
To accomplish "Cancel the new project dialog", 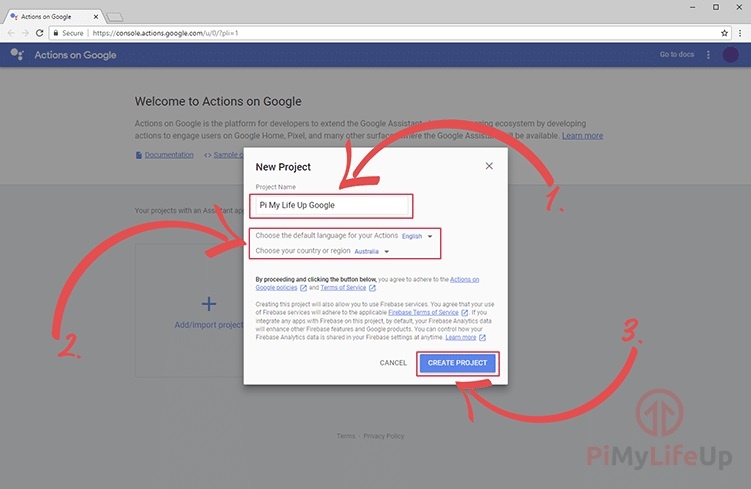I will click(x=393, y=362).
